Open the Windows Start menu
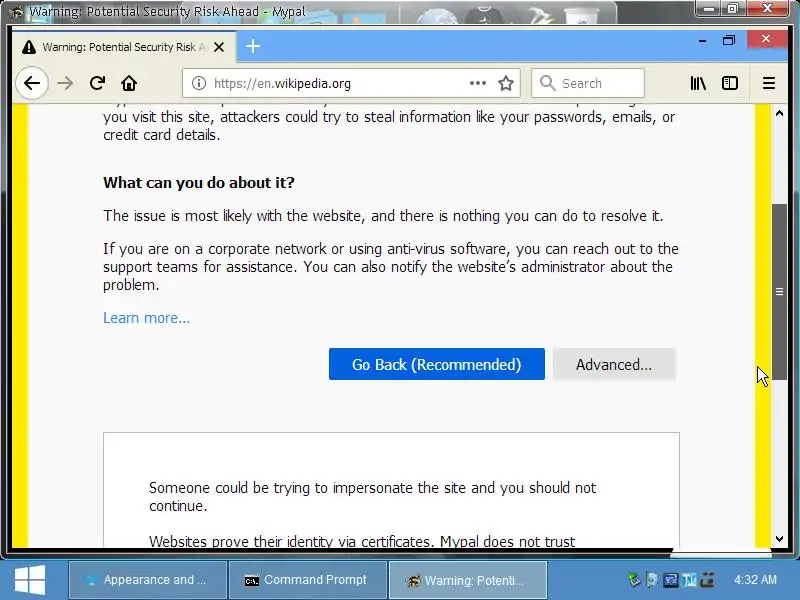800x600 pixels. click(30, 580)
